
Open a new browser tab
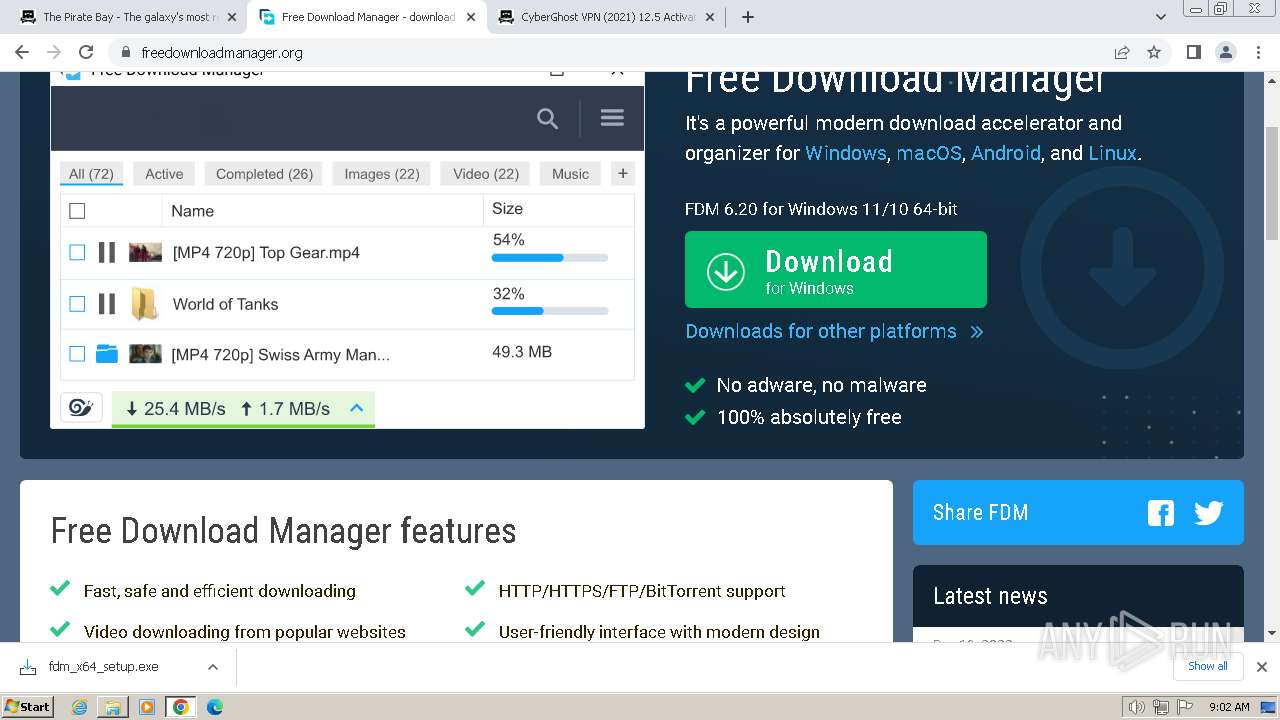coord(747,17)
